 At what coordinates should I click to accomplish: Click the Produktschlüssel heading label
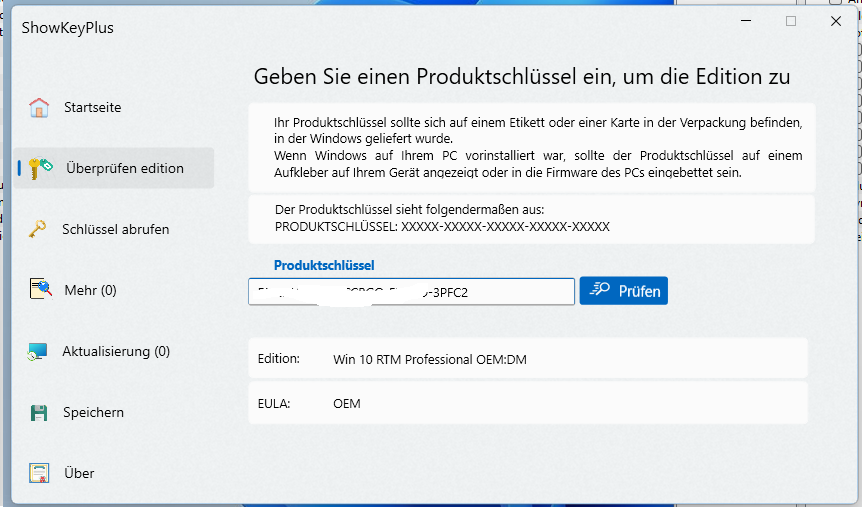click(324, 266)
